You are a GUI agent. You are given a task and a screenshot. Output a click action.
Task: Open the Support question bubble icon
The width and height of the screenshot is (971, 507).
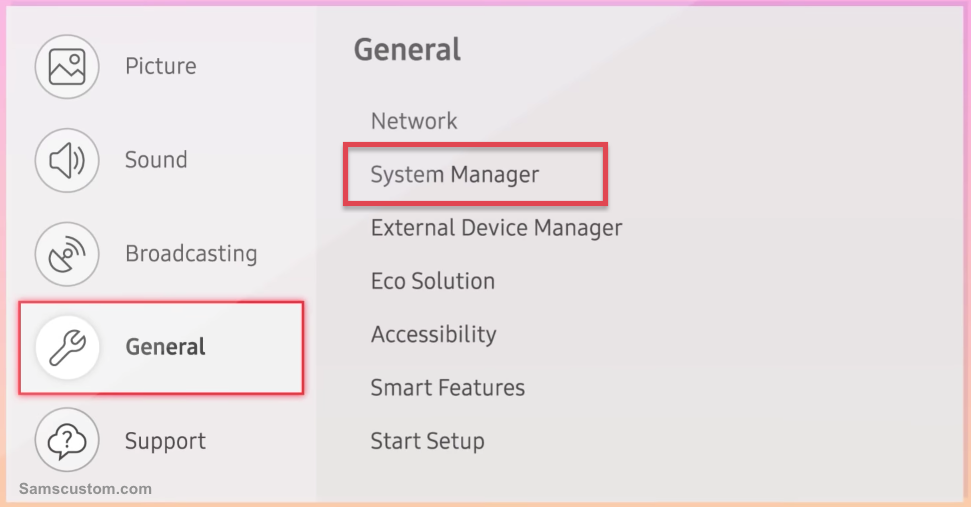coord(67,440)
